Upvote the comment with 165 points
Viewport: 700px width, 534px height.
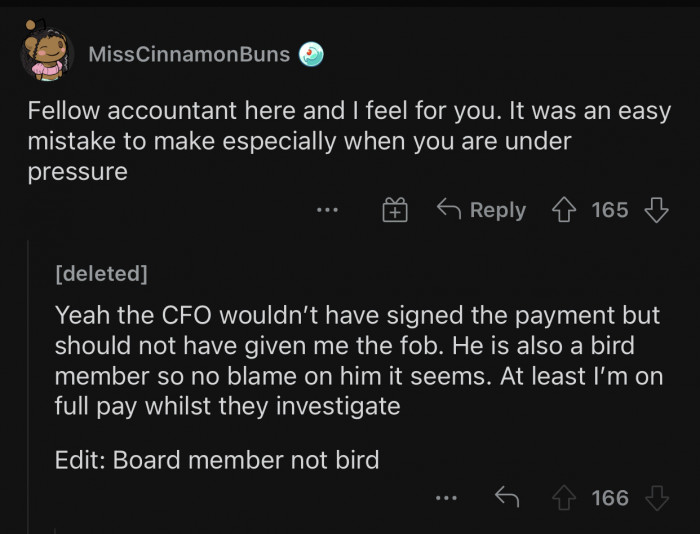coord(563,210)
